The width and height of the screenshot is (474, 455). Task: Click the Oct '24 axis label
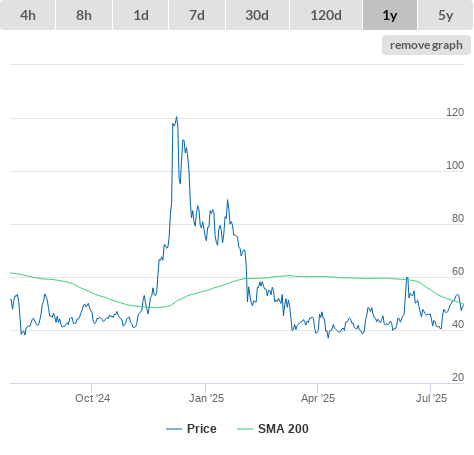[x=92, y=398]
